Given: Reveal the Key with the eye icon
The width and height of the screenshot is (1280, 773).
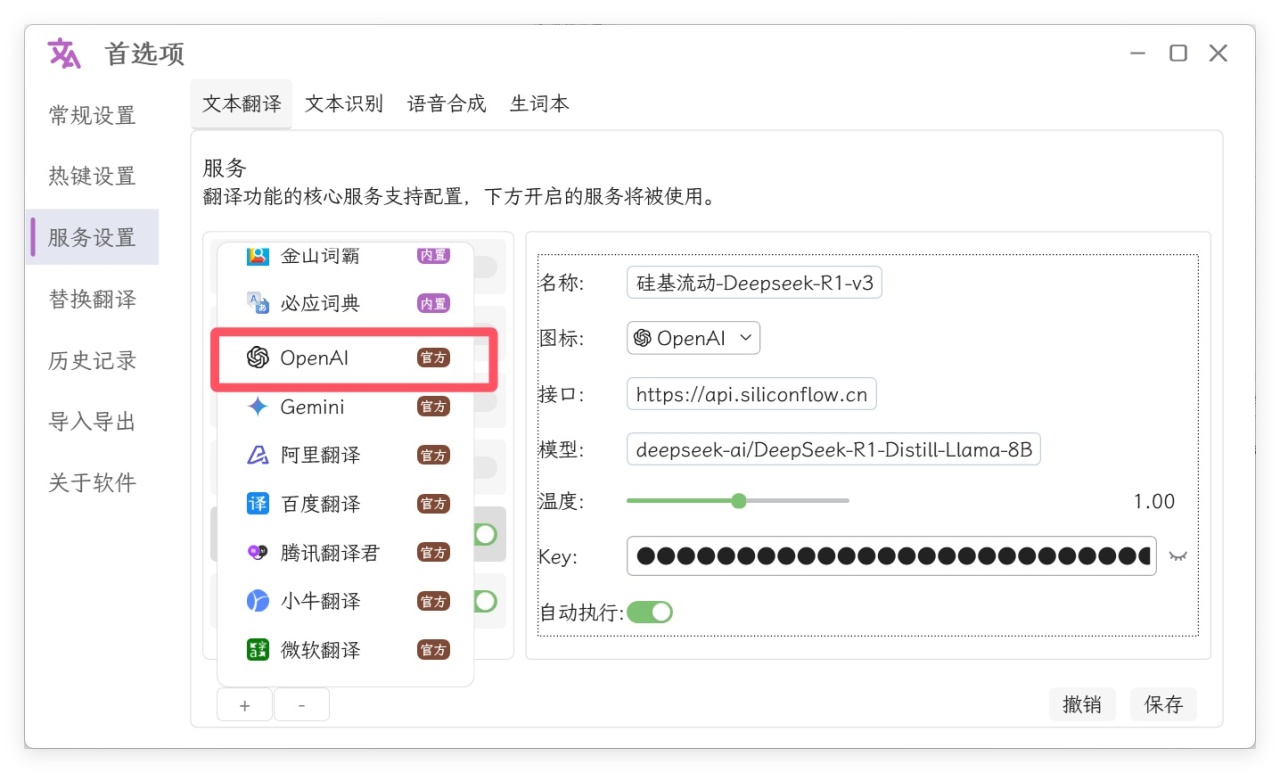Looking at the screenshot, I should click(x=1178, y=556).
